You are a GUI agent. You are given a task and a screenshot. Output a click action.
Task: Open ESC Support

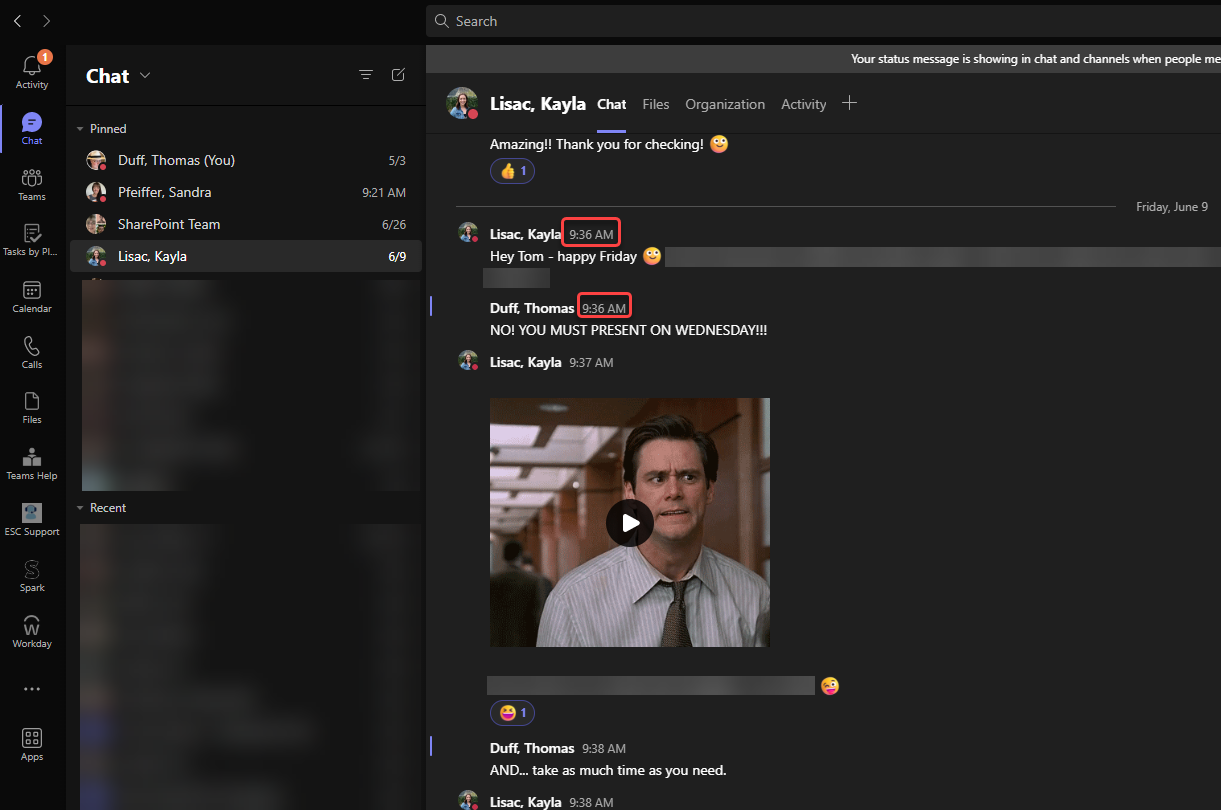(x=31, y=518)
